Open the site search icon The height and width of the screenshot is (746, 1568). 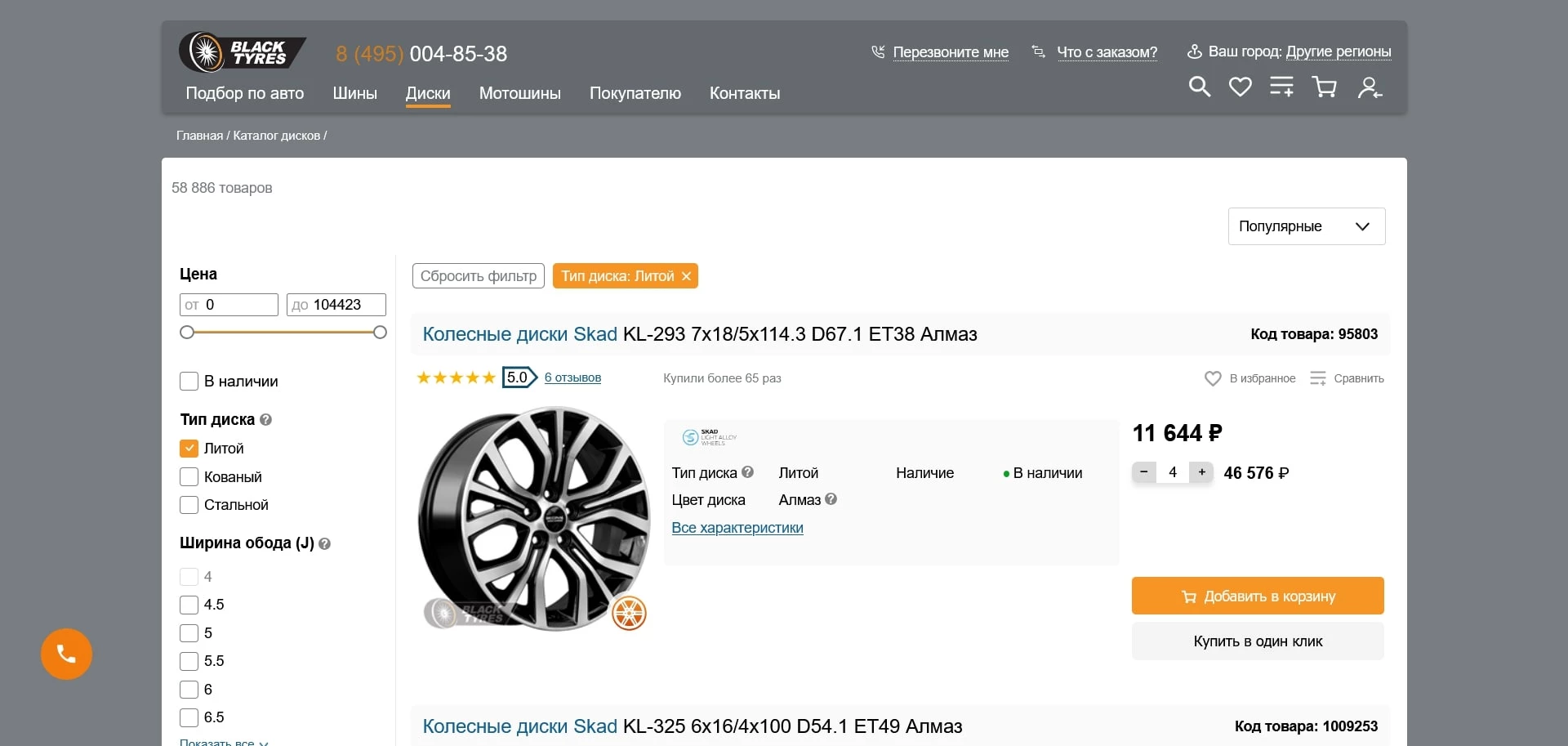(x=1199, y=87)
